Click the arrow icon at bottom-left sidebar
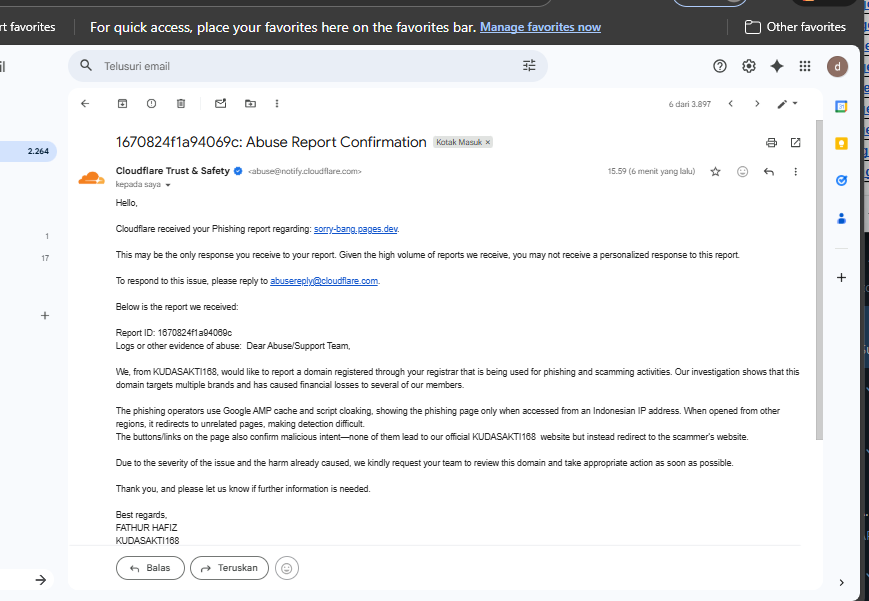 (40, 580)
